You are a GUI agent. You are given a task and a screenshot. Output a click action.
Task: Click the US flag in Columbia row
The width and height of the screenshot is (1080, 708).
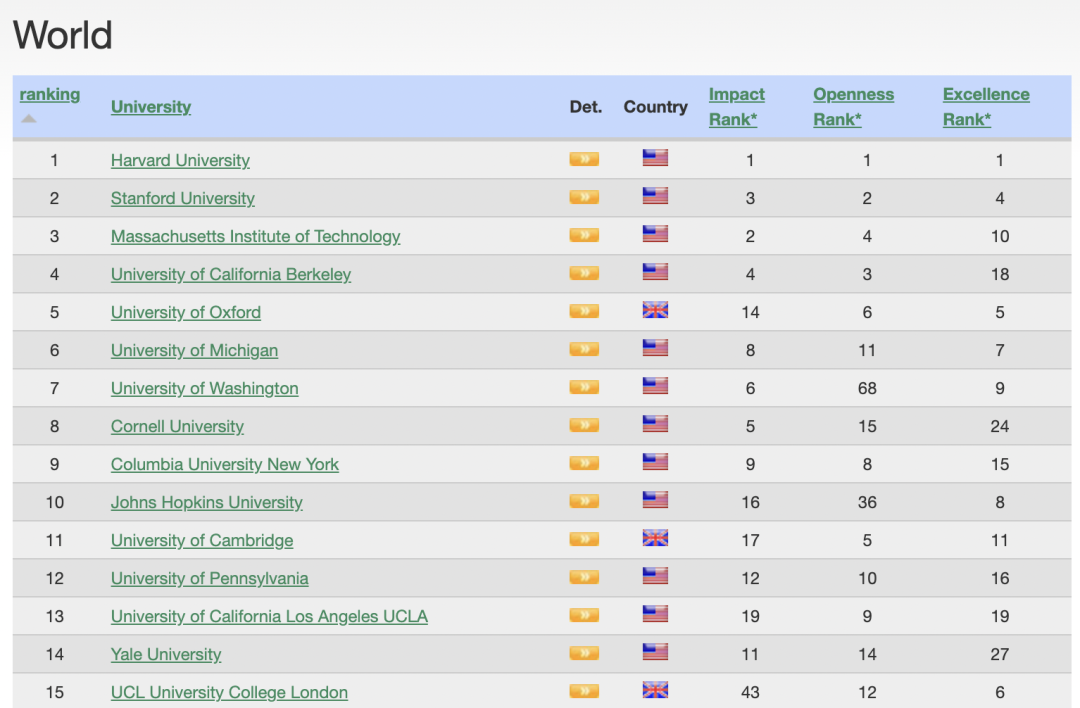coord(655,461)
